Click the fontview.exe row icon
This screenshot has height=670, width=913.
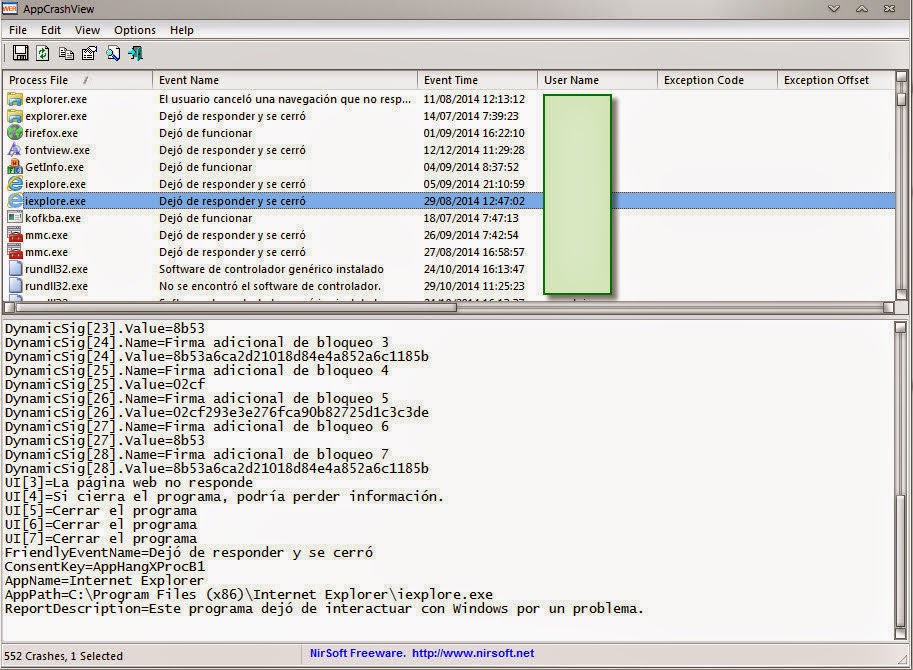pos(15,150)
